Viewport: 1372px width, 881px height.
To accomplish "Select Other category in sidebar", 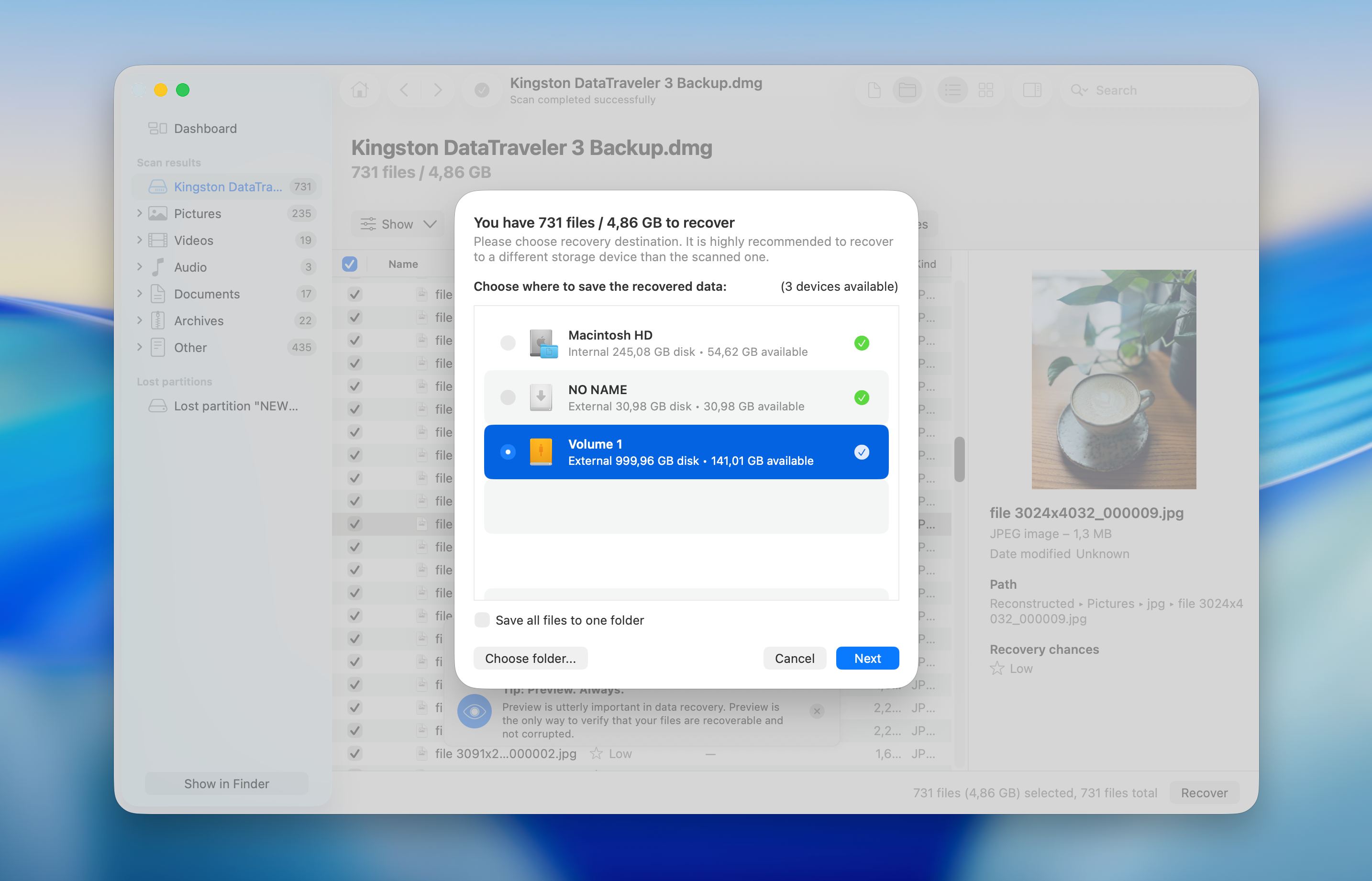I will tap(227, 347).
